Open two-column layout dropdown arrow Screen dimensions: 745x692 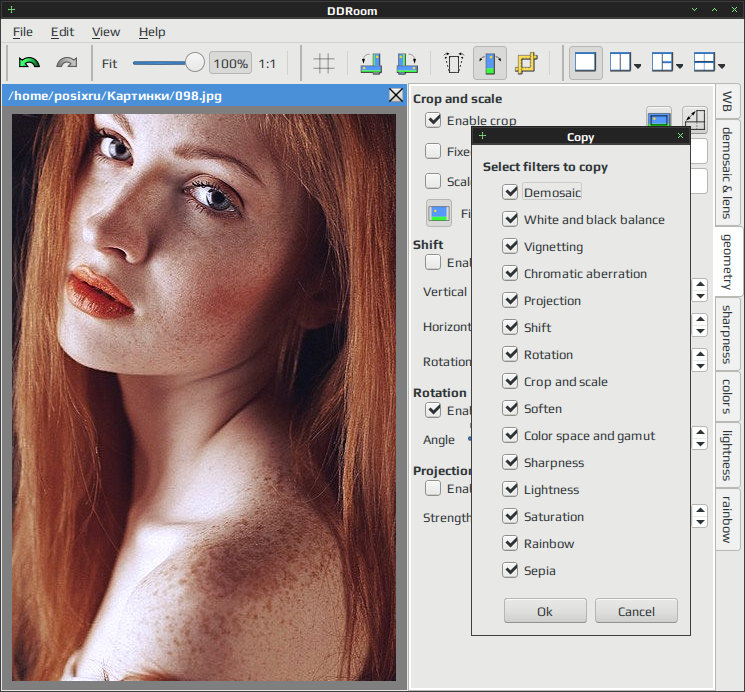click(x=638, y=66)
